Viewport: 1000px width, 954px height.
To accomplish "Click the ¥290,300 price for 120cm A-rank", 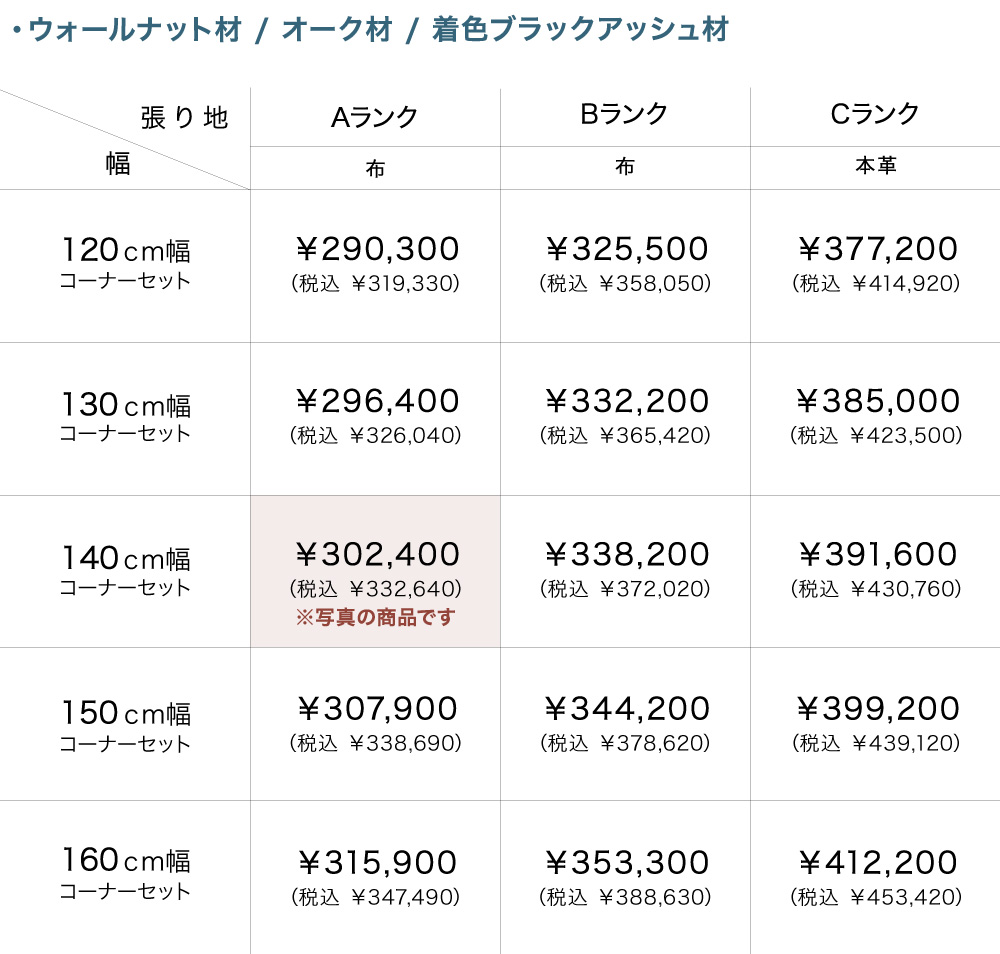I will (377, 249).
